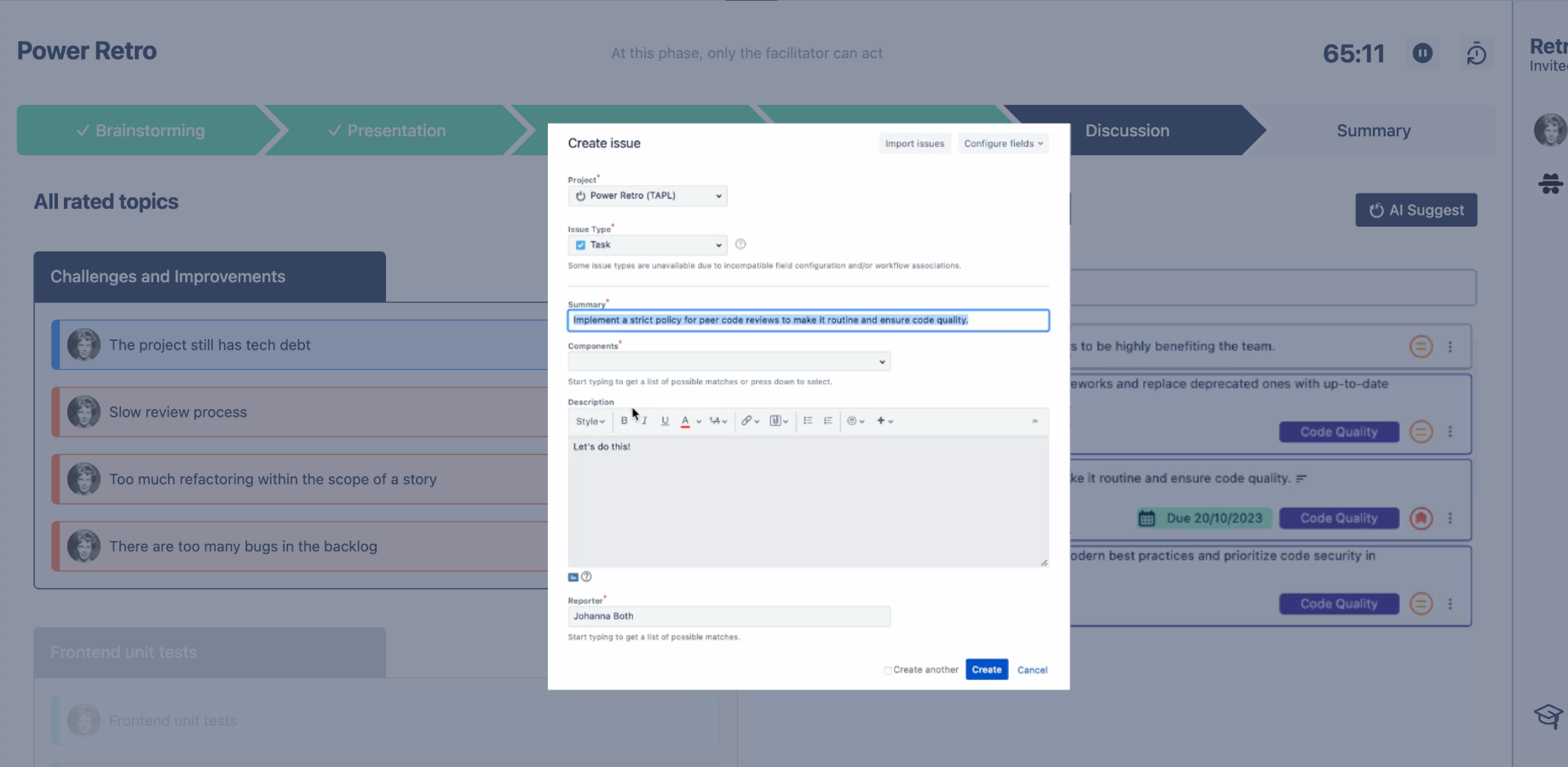Open kebab menu on 'code security' action
Screen dimensions: 1568x767
(1450, 604)
